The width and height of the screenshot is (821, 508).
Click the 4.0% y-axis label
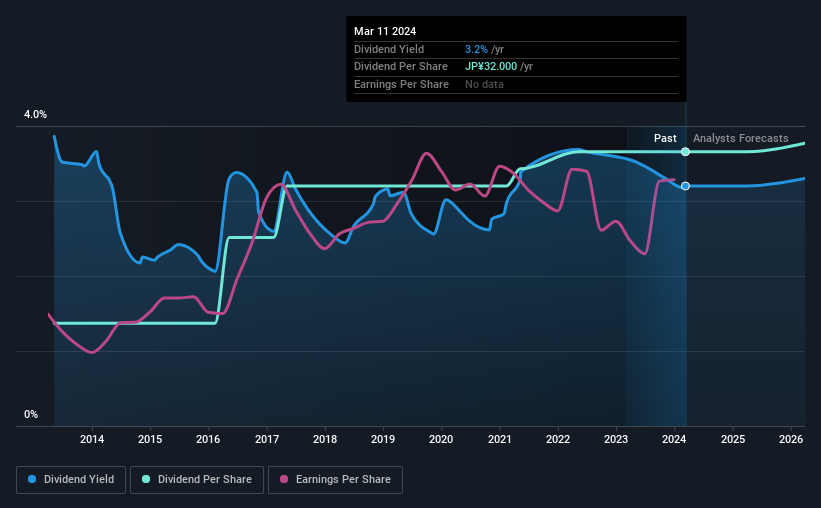pos(35,114)
